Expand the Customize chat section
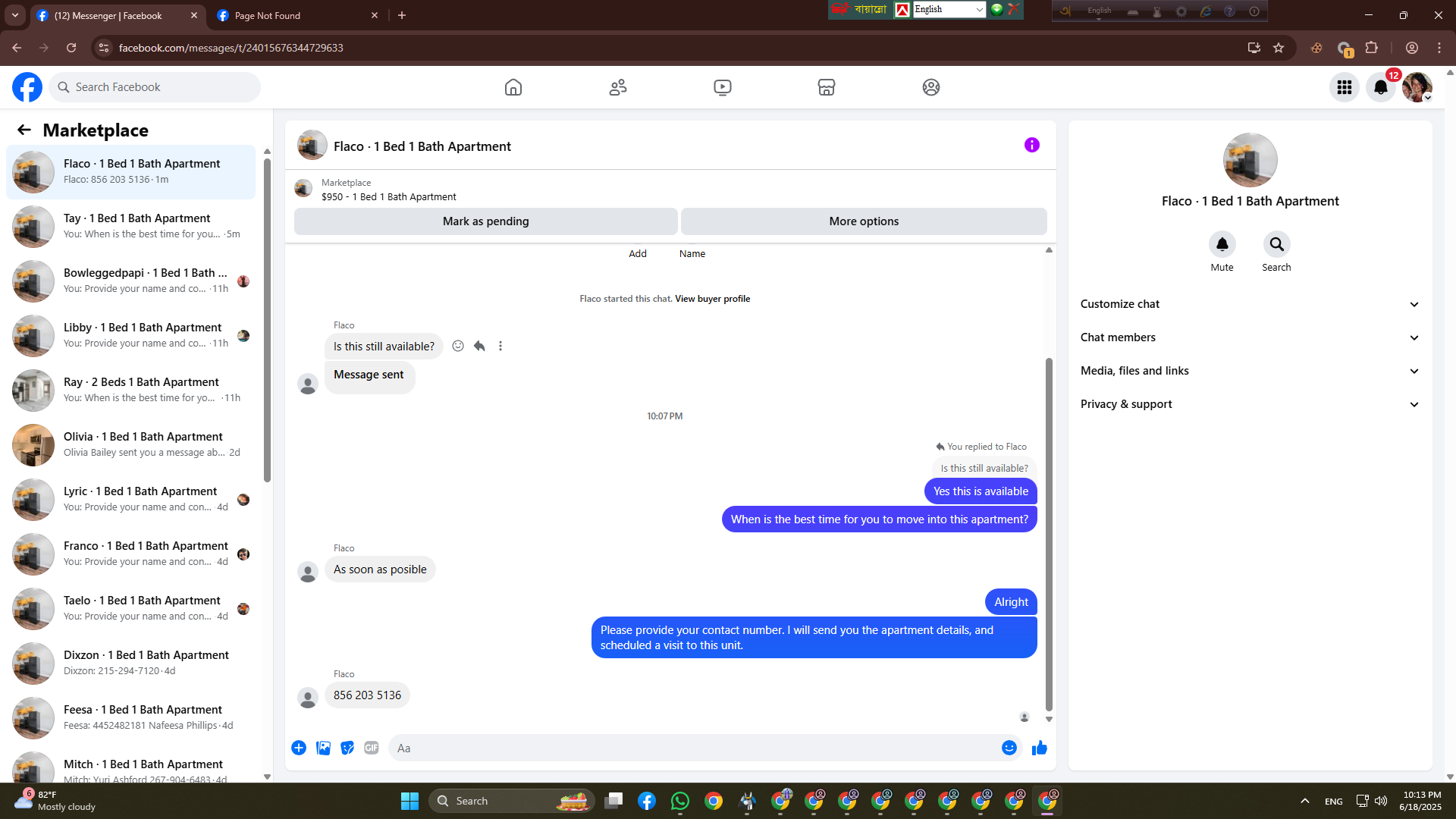The image size is (1456, 819). (x=1250, y=304)
